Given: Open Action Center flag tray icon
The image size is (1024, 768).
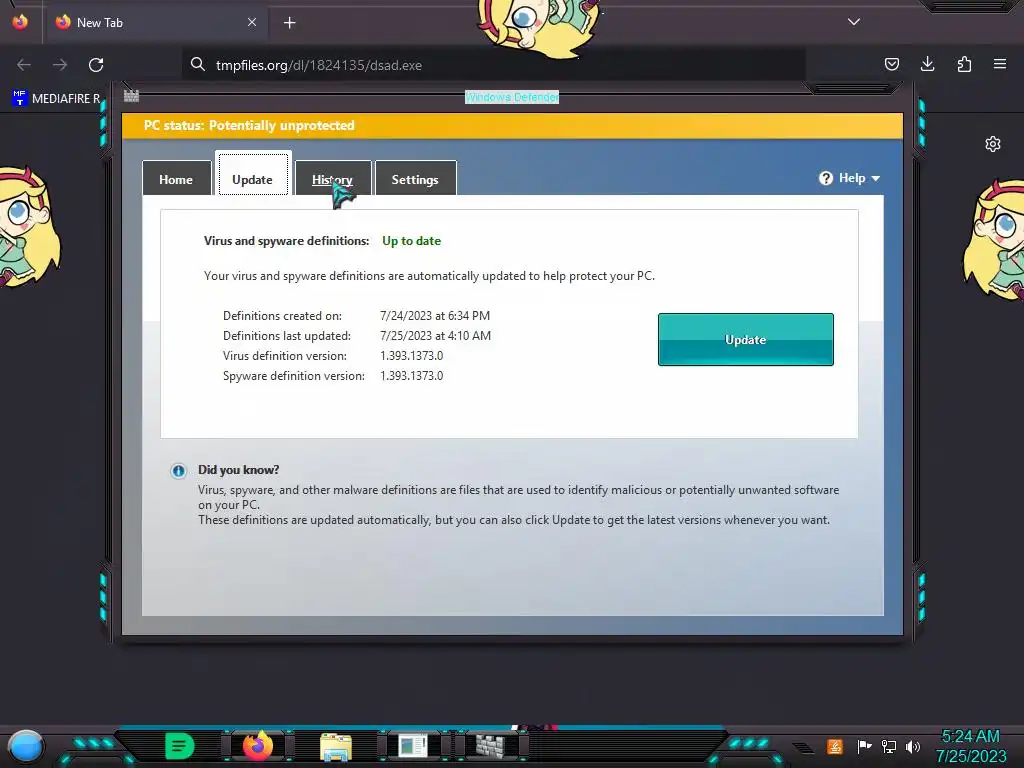Looking at the screenshot, I should click(864, 746).
